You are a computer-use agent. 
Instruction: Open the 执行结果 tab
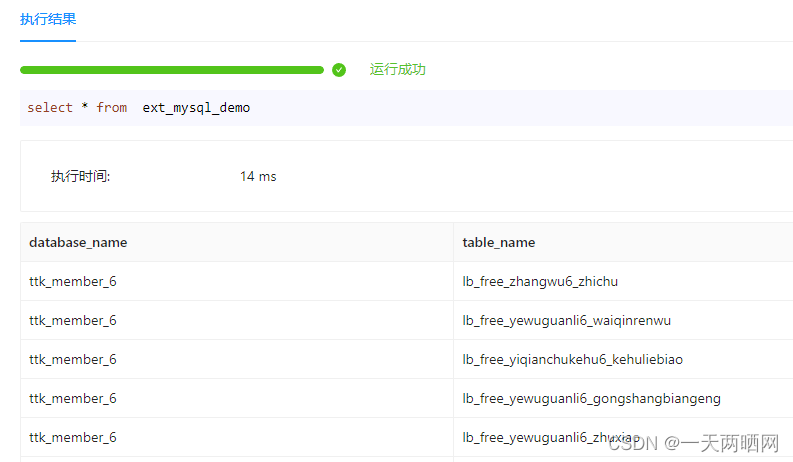click(48, 19)
